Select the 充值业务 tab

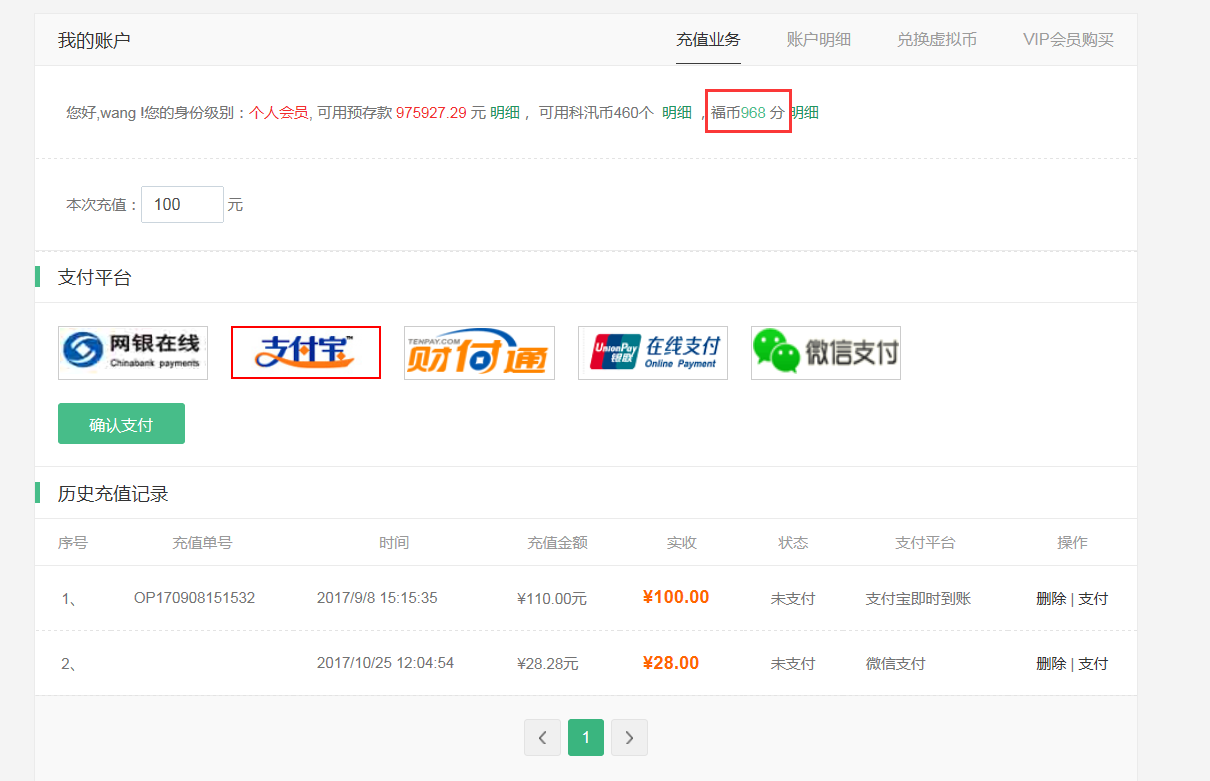coord(708,40)
